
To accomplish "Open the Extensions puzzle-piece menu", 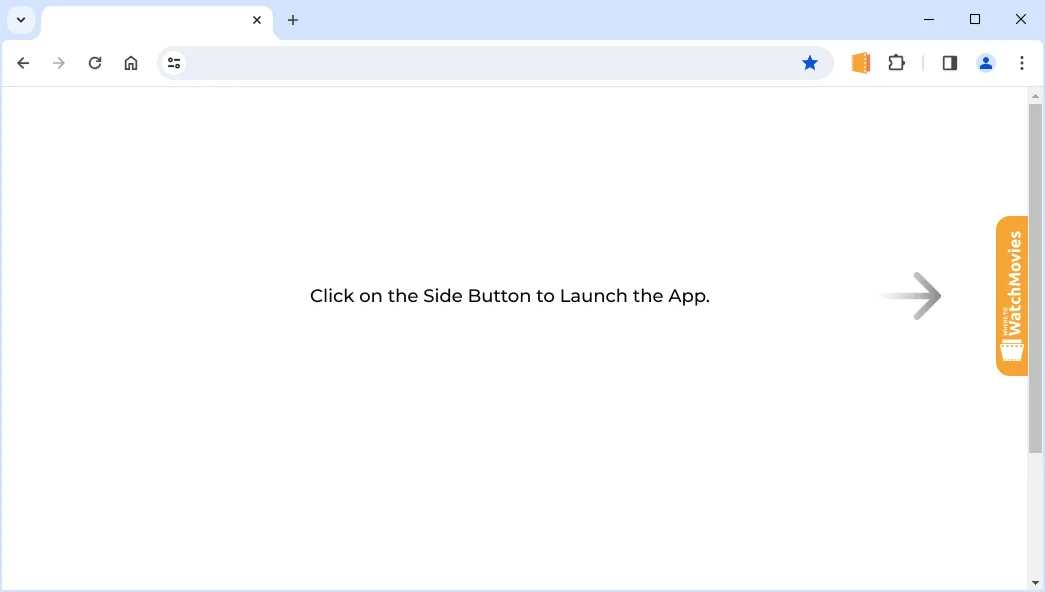I will pyautogui.click(x=896, y=63).
